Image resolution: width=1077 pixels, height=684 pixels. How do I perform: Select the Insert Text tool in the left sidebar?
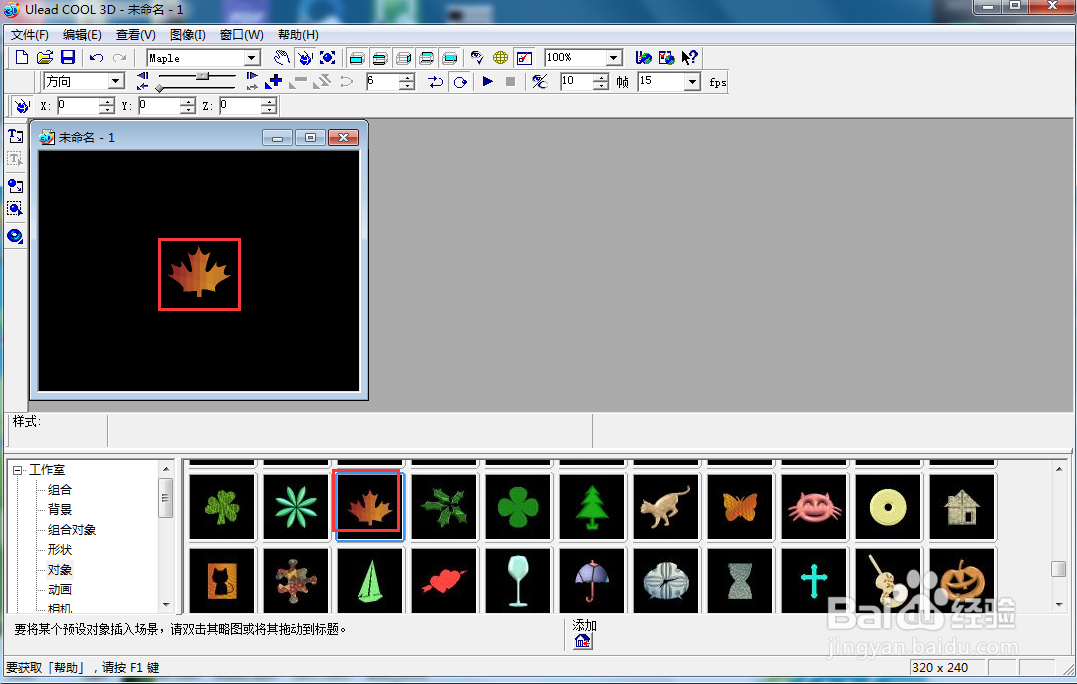(x=15, y=136)
